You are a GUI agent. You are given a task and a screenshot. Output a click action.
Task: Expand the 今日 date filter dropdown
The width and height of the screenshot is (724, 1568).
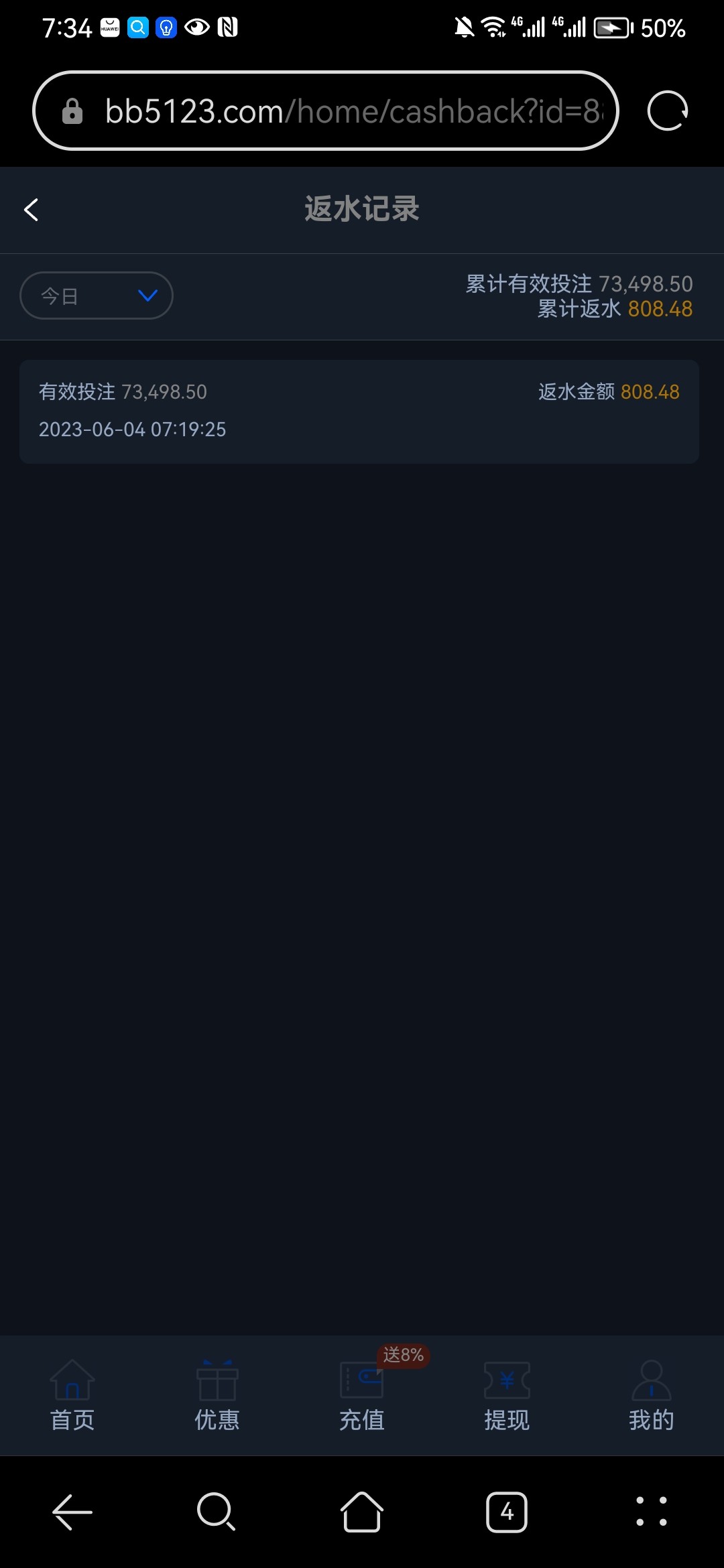click(97, 296)
